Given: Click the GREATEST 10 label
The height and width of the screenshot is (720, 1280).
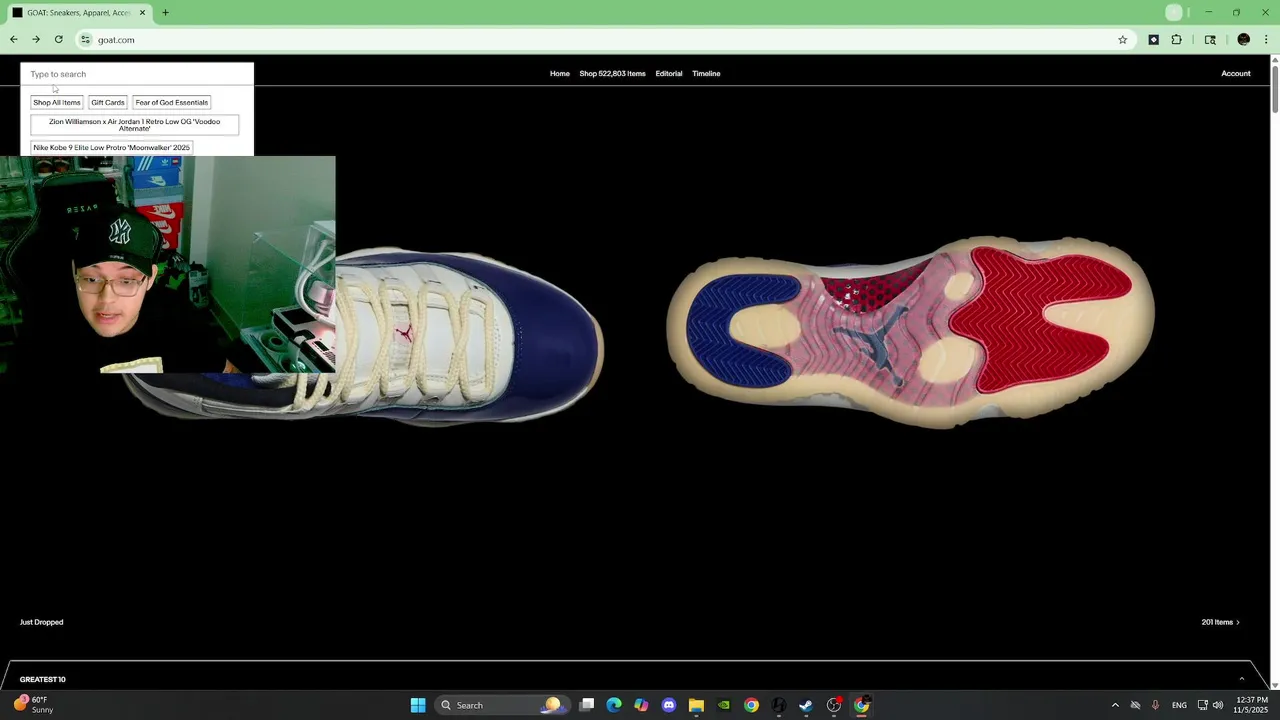Looking at the screenshot, I should click(43, 679).
